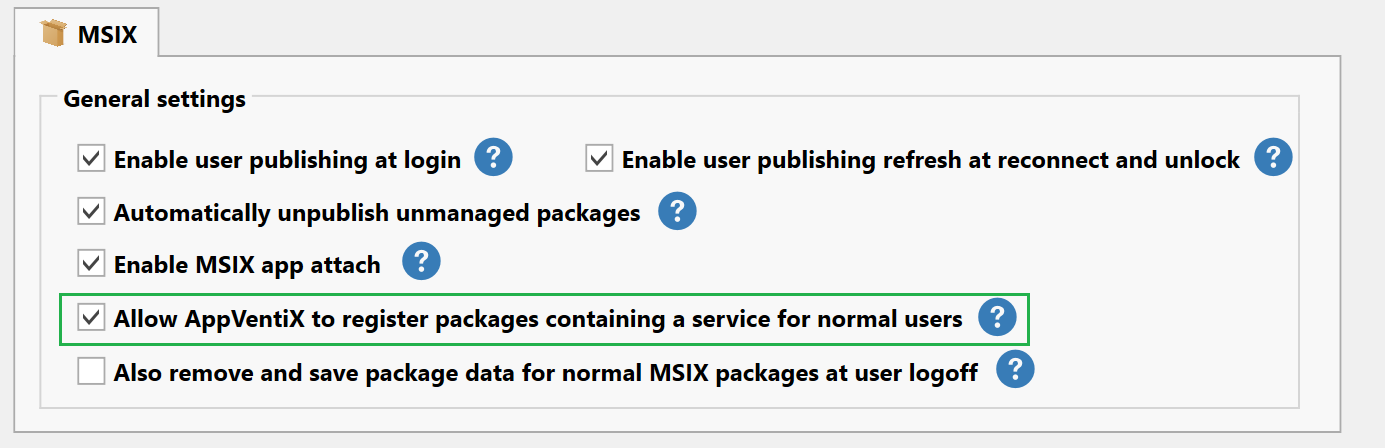Click help icon beside Enable MSIX app attach
This screenshot has width=1385, height=448.
421,263
